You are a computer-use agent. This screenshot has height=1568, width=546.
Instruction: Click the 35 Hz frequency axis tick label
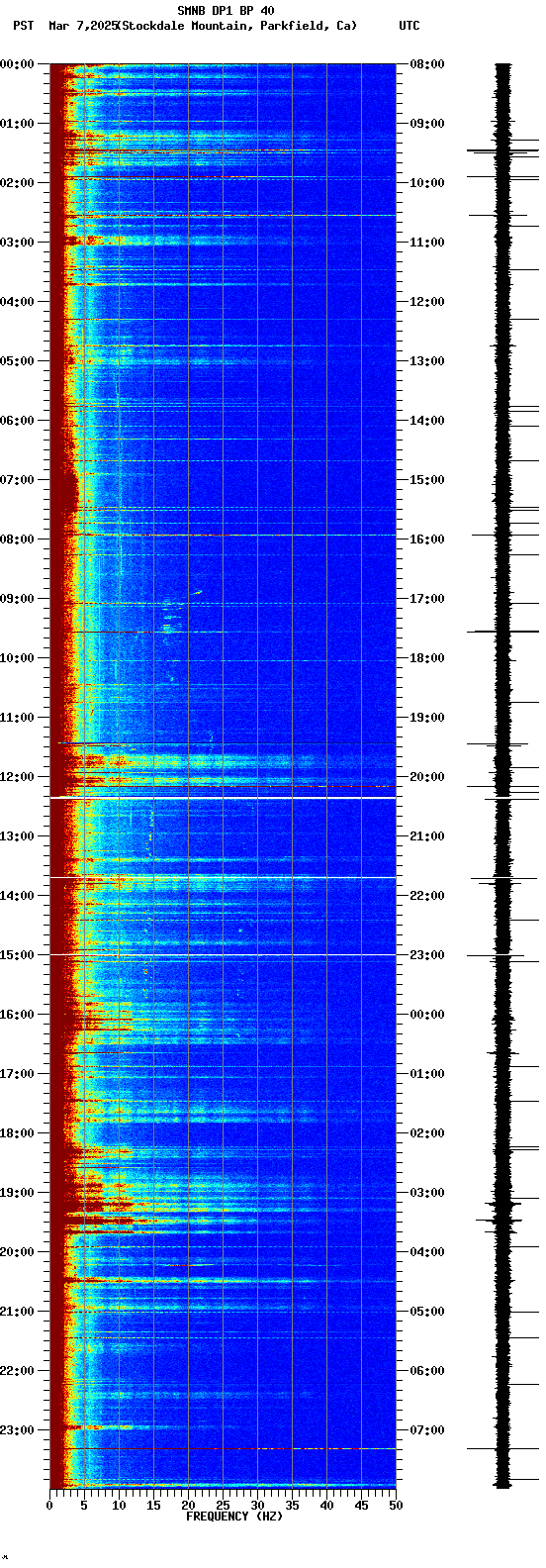click(292, 1506)
